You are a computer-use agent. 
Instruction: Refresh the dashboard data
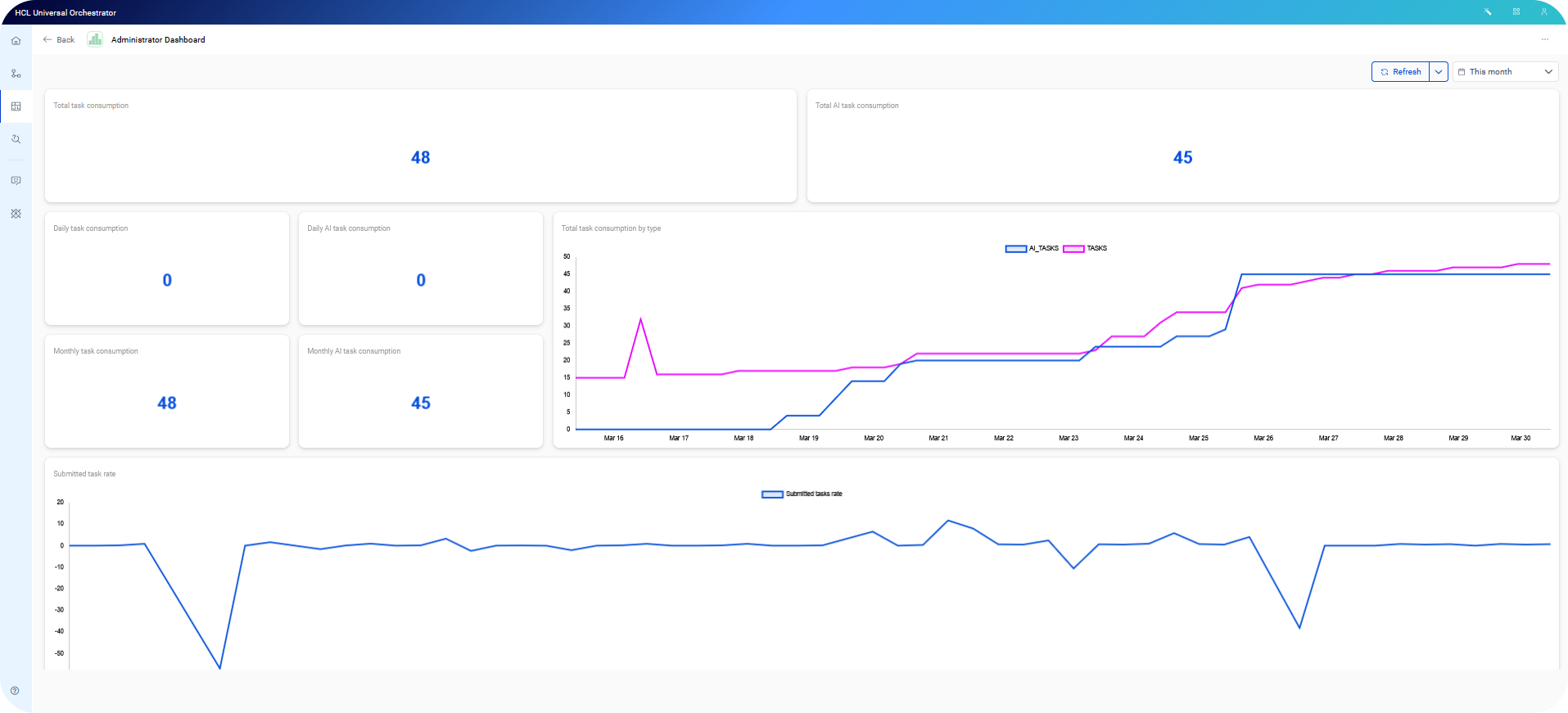coord(1401,72)
